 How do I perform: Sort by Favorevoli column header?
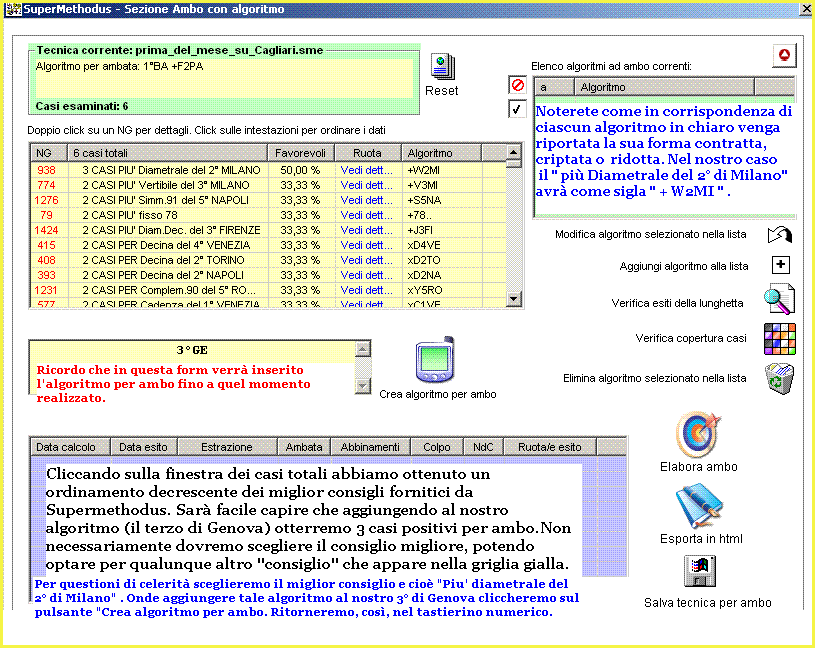[x=301, y=153]
